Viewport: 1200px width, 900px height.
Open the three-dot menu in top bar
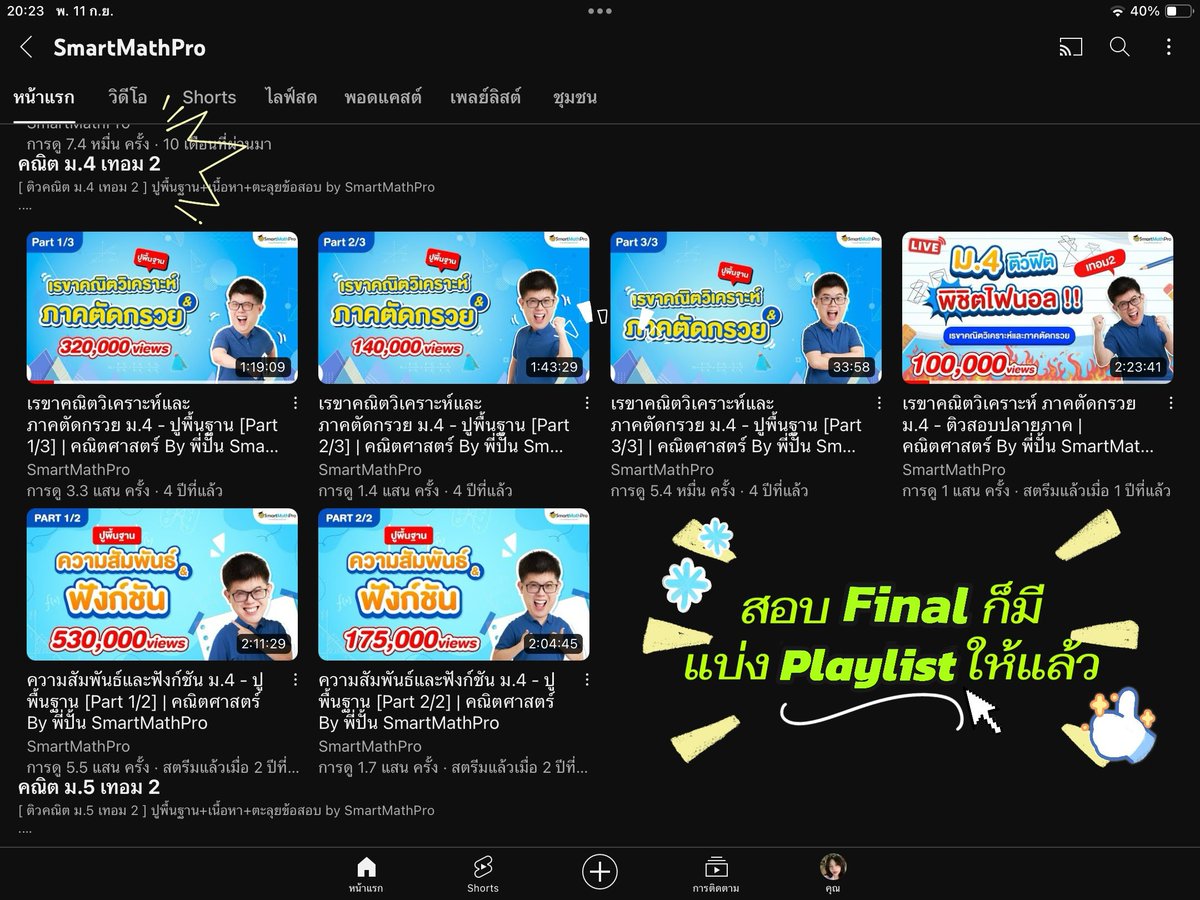click(x=1169, y=47)
